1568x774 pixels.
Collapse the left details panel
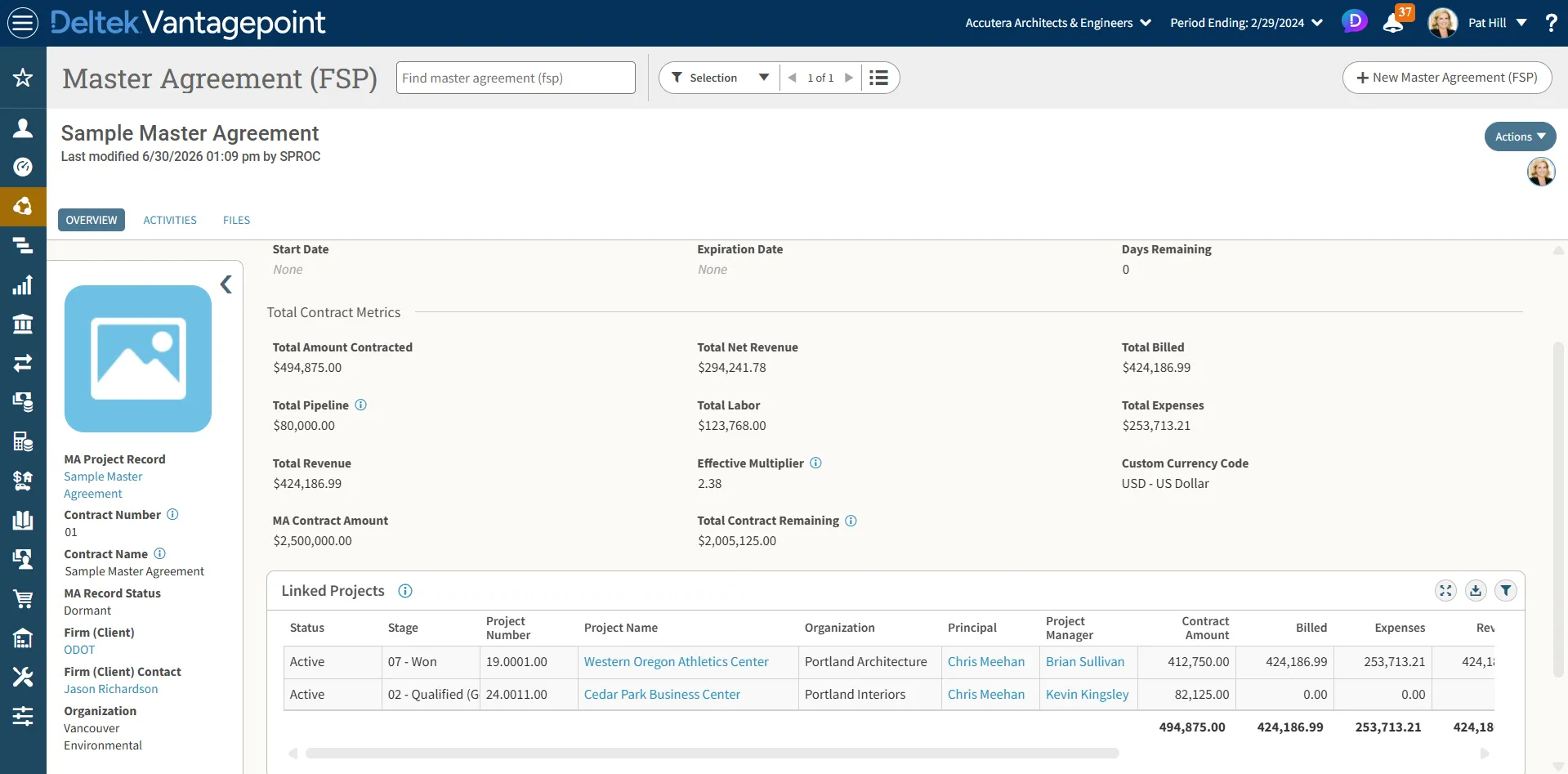226,284
